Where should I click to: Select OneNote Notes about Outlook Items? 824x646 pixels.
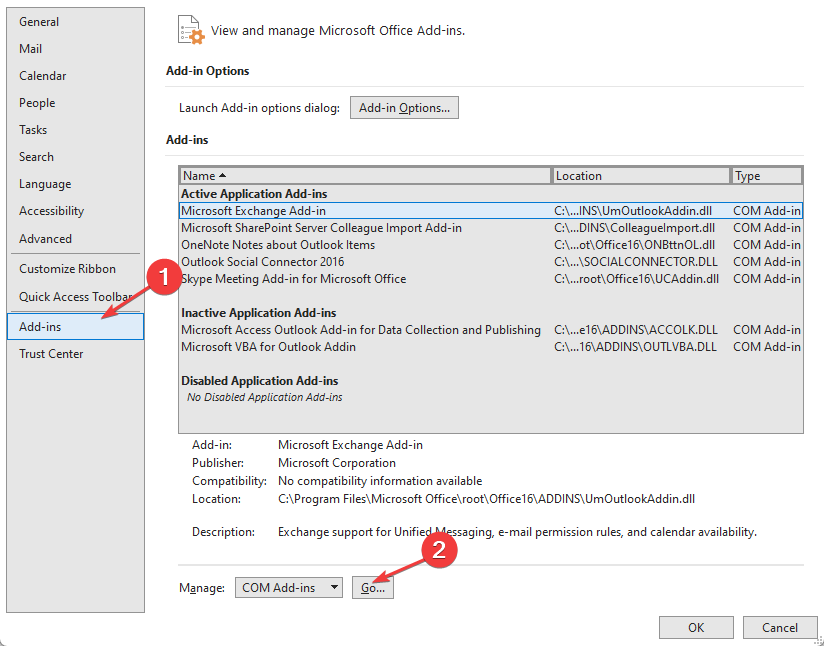pos(491,245)
